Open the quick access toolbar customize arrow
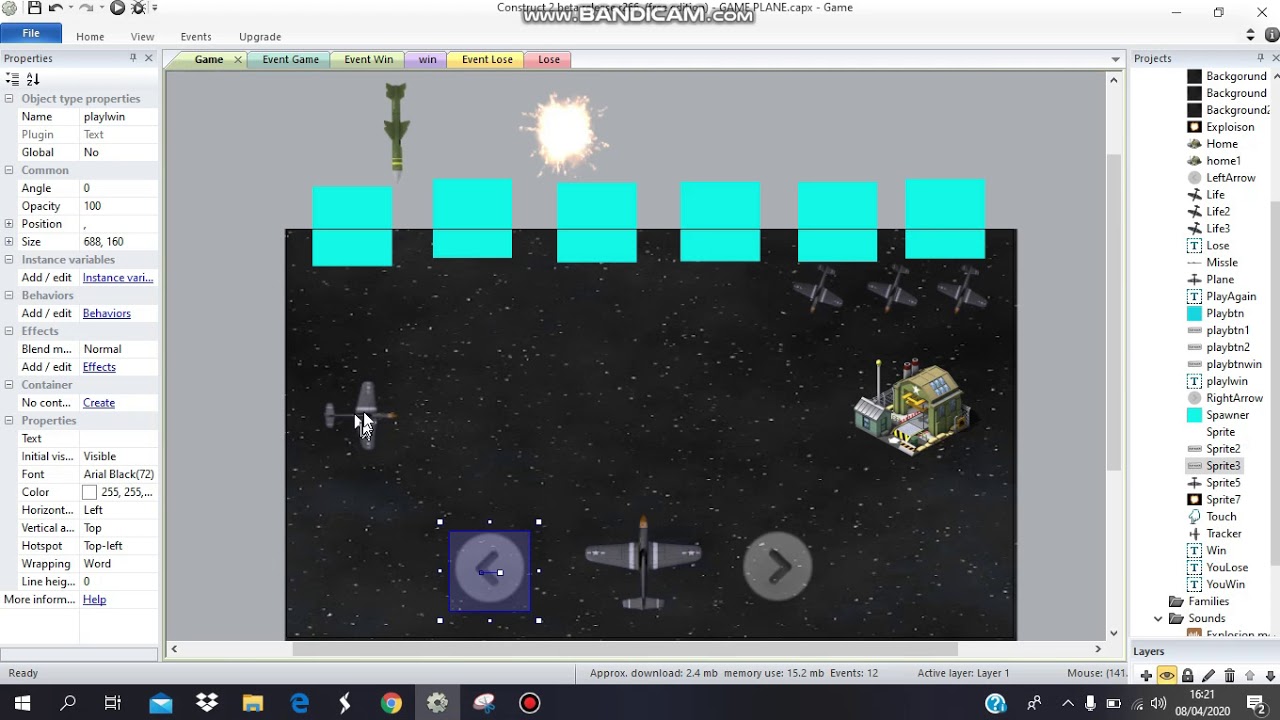 154,8
